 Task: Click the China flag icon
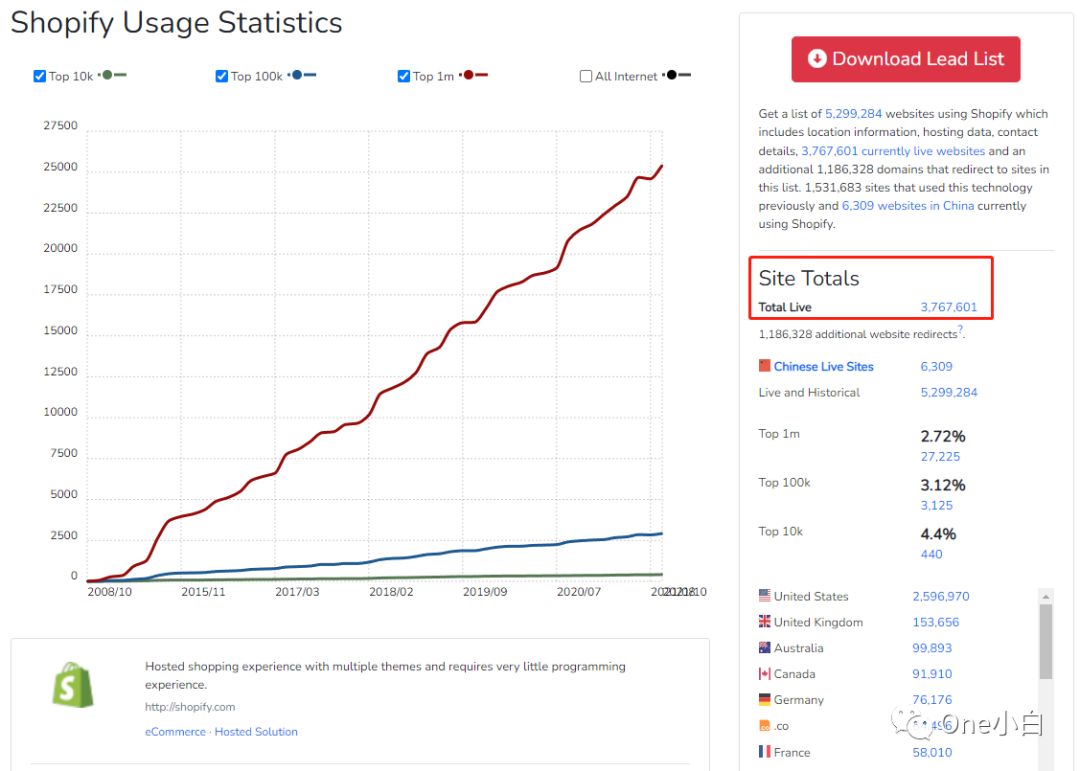765,366
